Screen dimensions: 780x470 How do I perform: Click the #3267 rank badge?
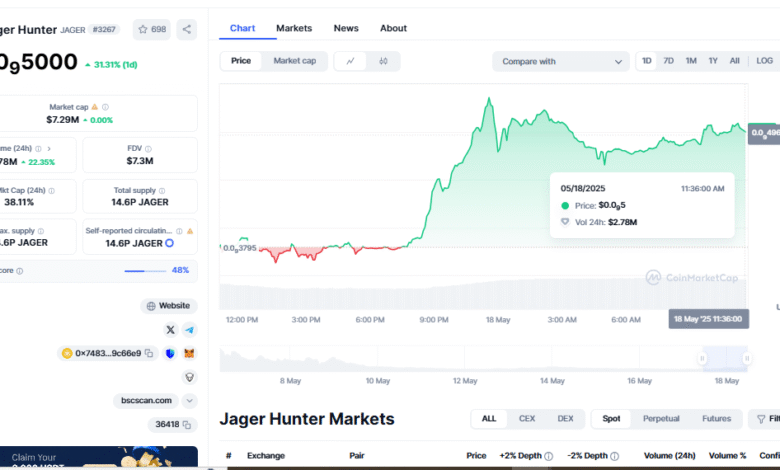(104, 29)
